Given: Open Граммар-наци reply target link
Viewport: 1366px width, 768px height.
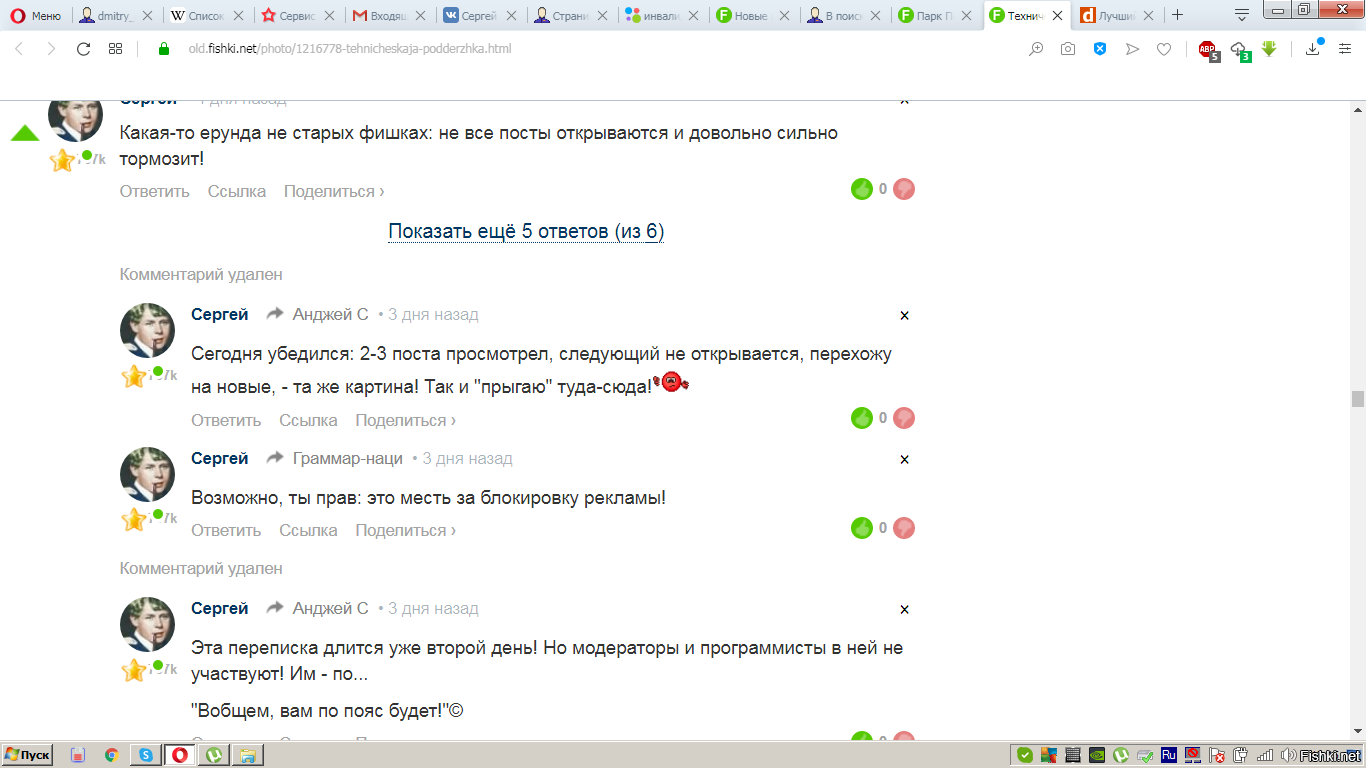Looking at the screenshot, I should [348, 458].
